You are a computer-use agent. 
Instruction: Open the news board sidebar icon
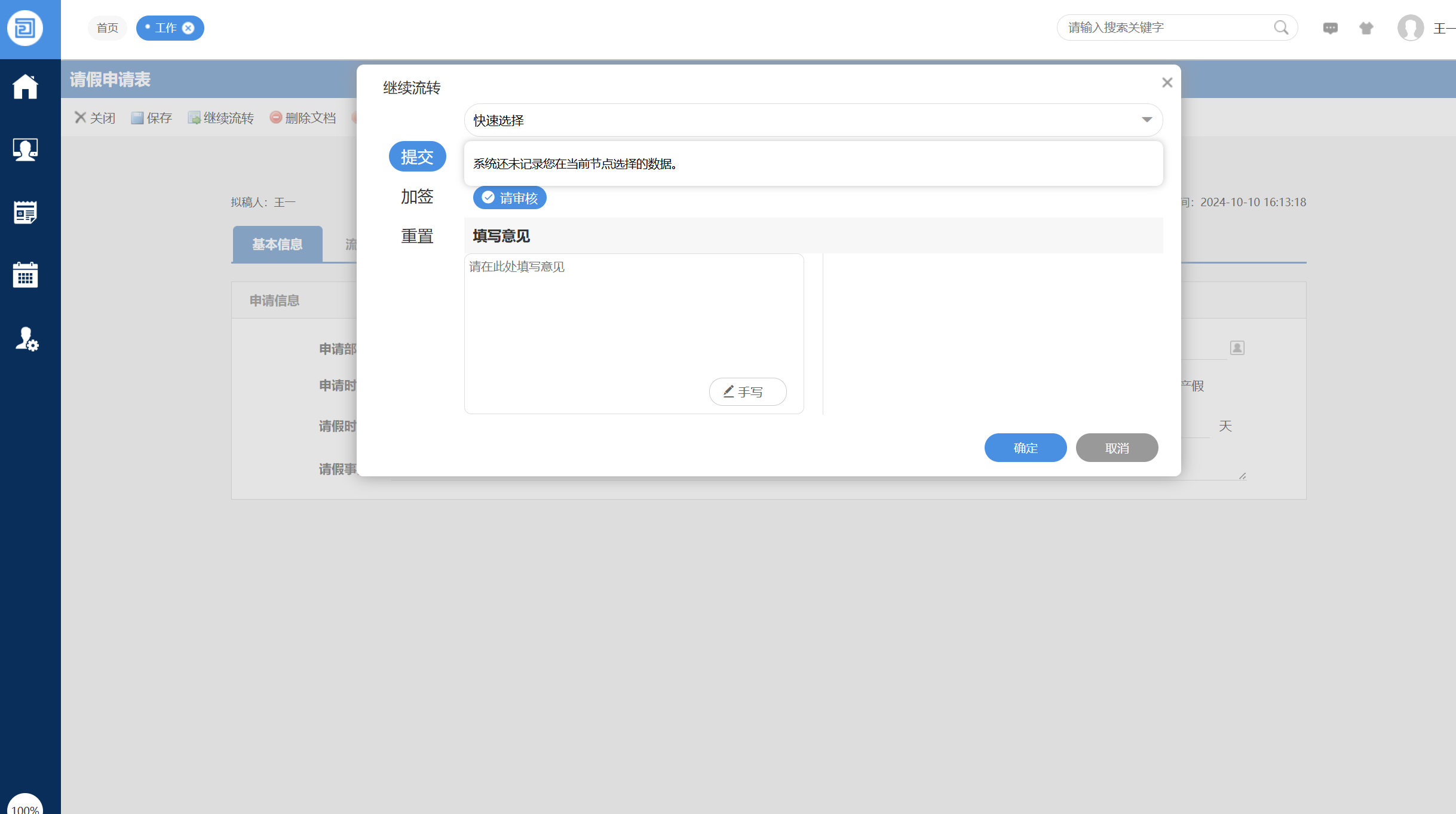(25, 212)
